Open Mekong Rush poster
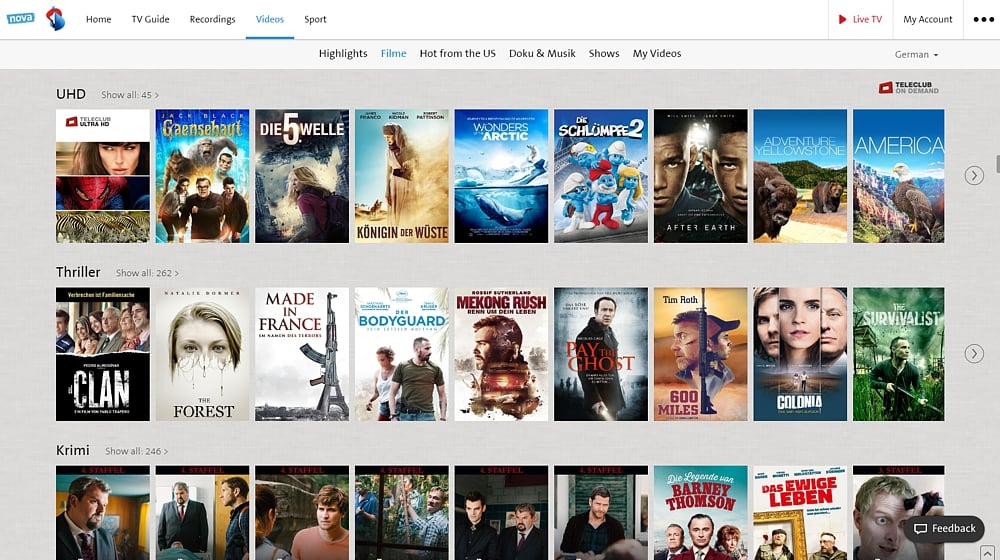Screen dimensions: 1000x560 click(501, 354)
